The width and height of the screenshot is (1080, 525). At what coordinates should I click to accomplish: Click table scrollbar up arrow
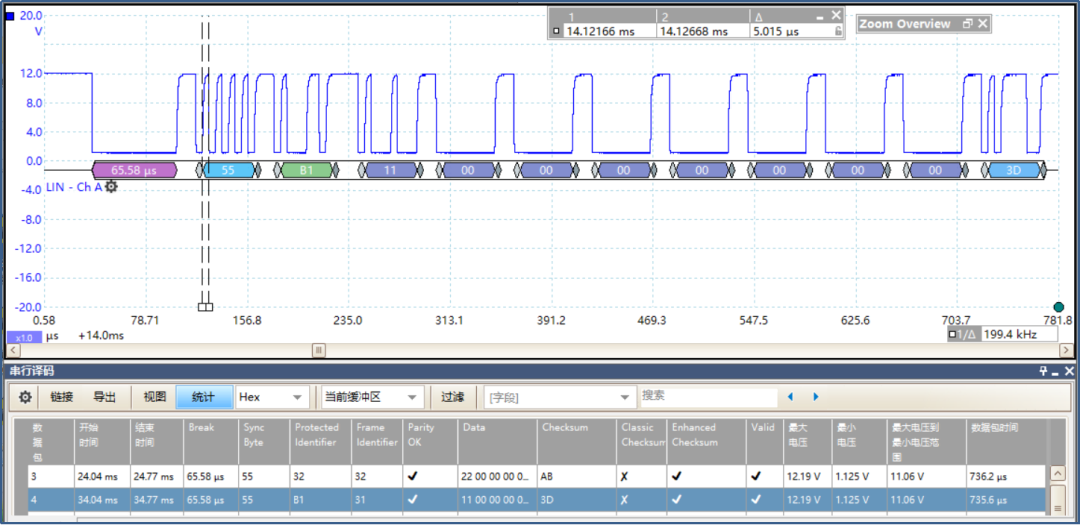pyautogui.click(x=1058, y=475)
